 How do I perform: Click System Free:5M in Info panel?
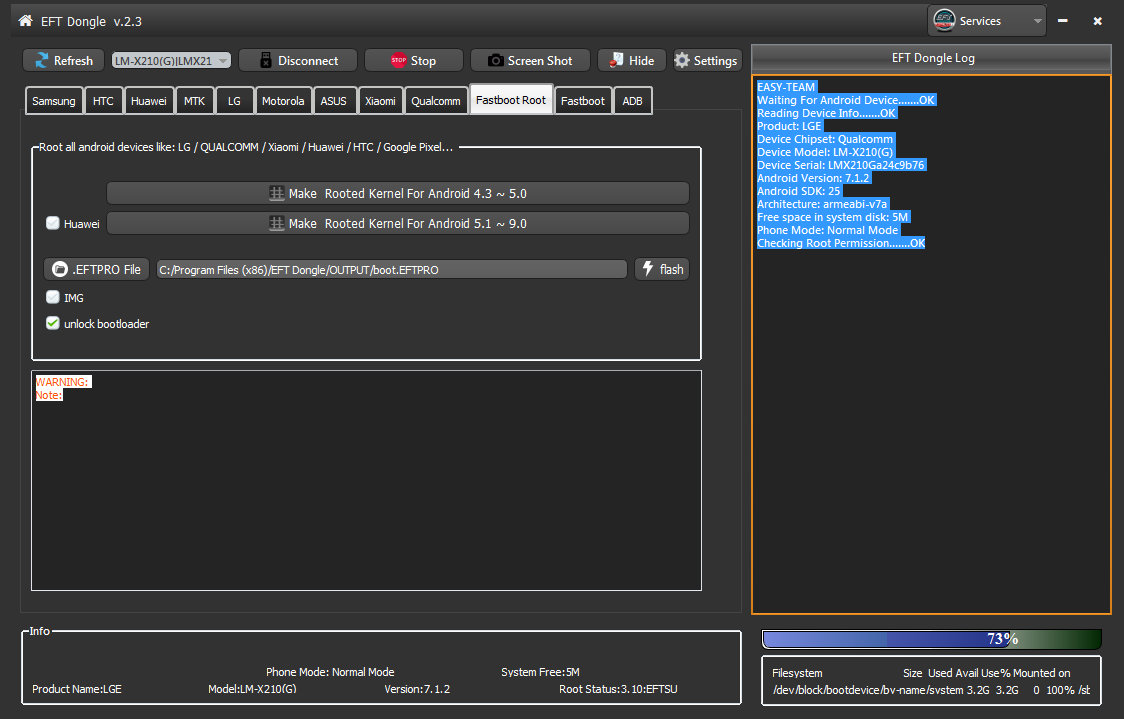[540, 672]
